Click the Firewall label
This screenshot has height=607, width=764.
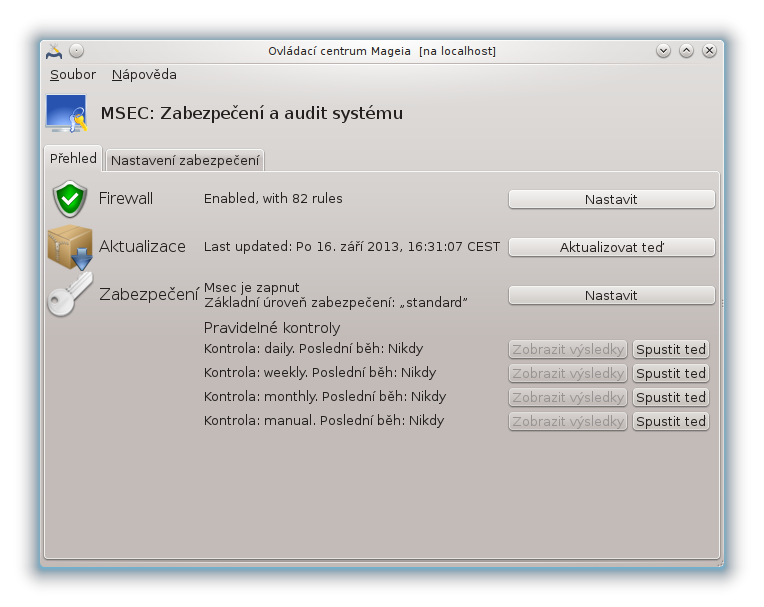126,198
